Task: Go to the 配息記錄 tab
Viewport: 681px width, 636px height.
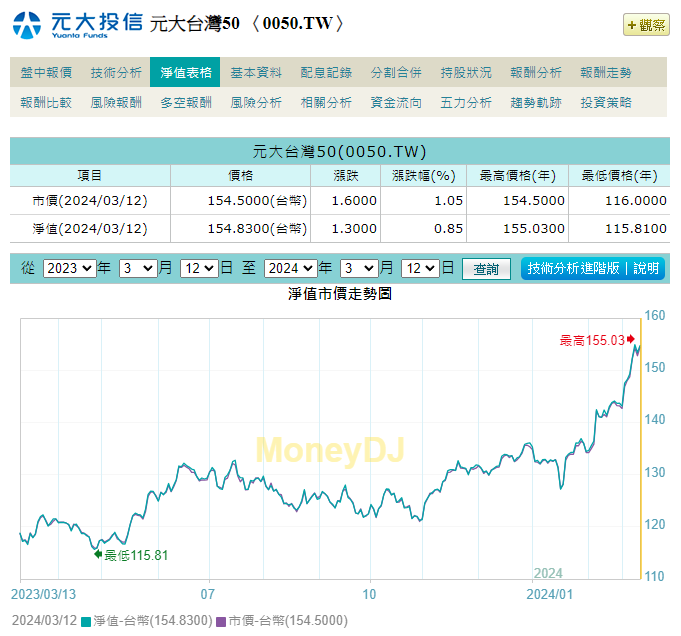Action: click(326, 72)
